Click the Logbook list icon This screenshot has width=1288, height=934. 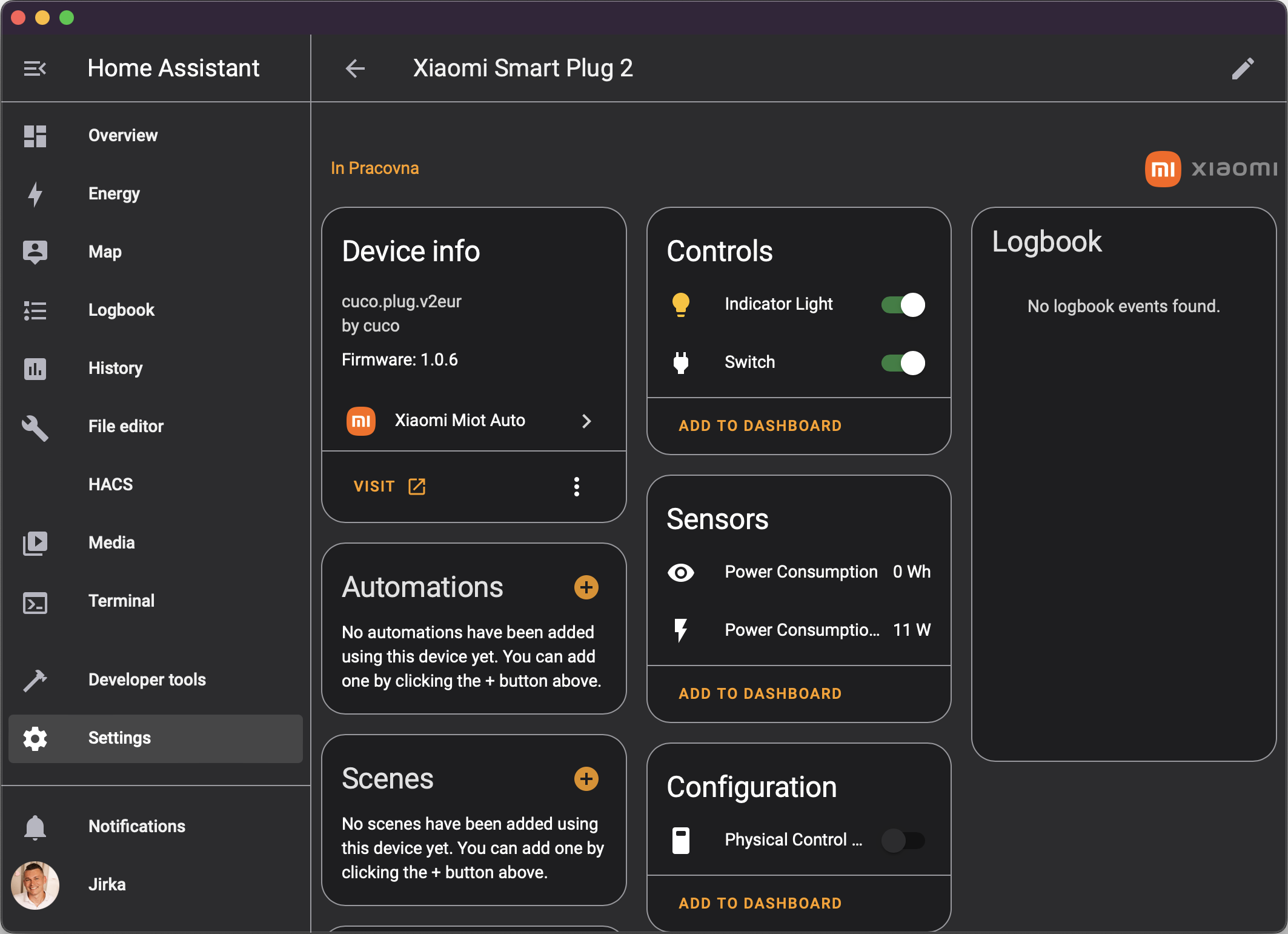[35, 310]
